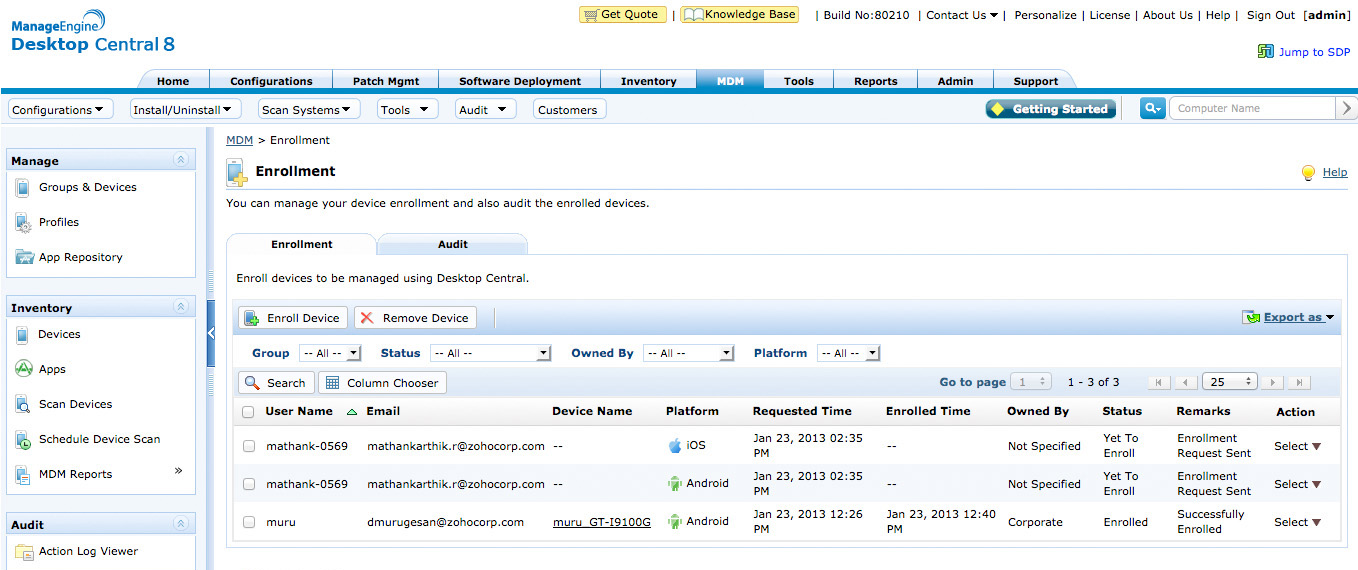Click the Apps icon in Inventory
This screenshot has height=570, width=1358.
[x=24, y=369]
